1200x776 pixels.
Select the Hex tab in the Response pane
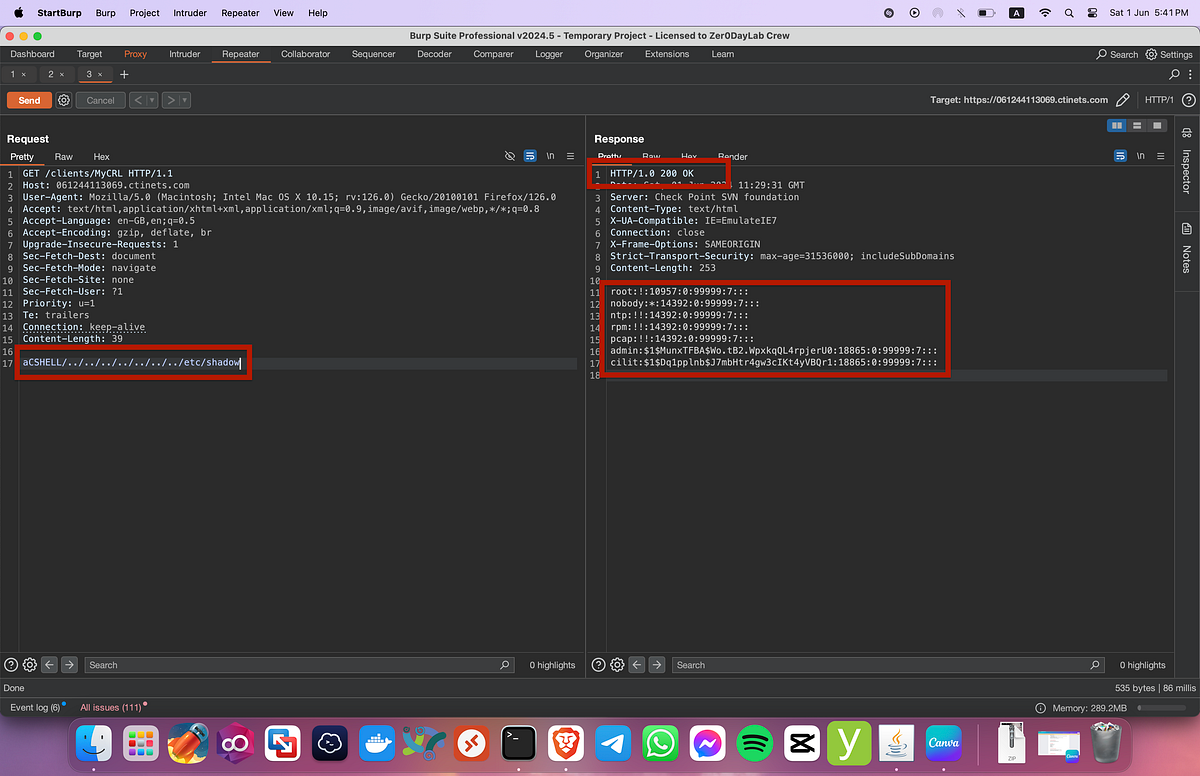tap(688, 157)
